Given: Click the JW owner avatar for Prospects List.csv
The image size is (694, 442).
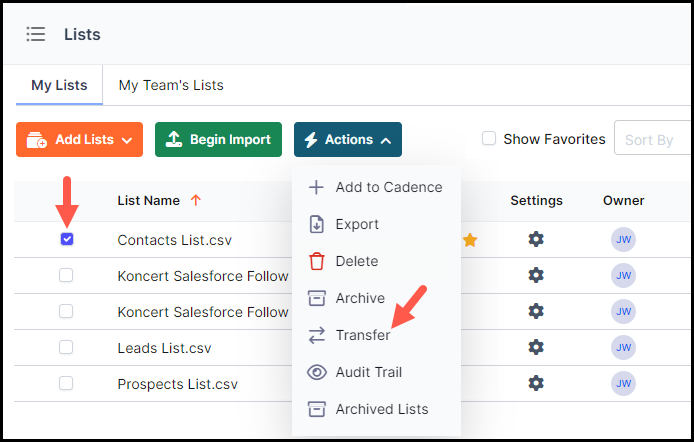Looking at the screenshot, I should tap(623, 383).
